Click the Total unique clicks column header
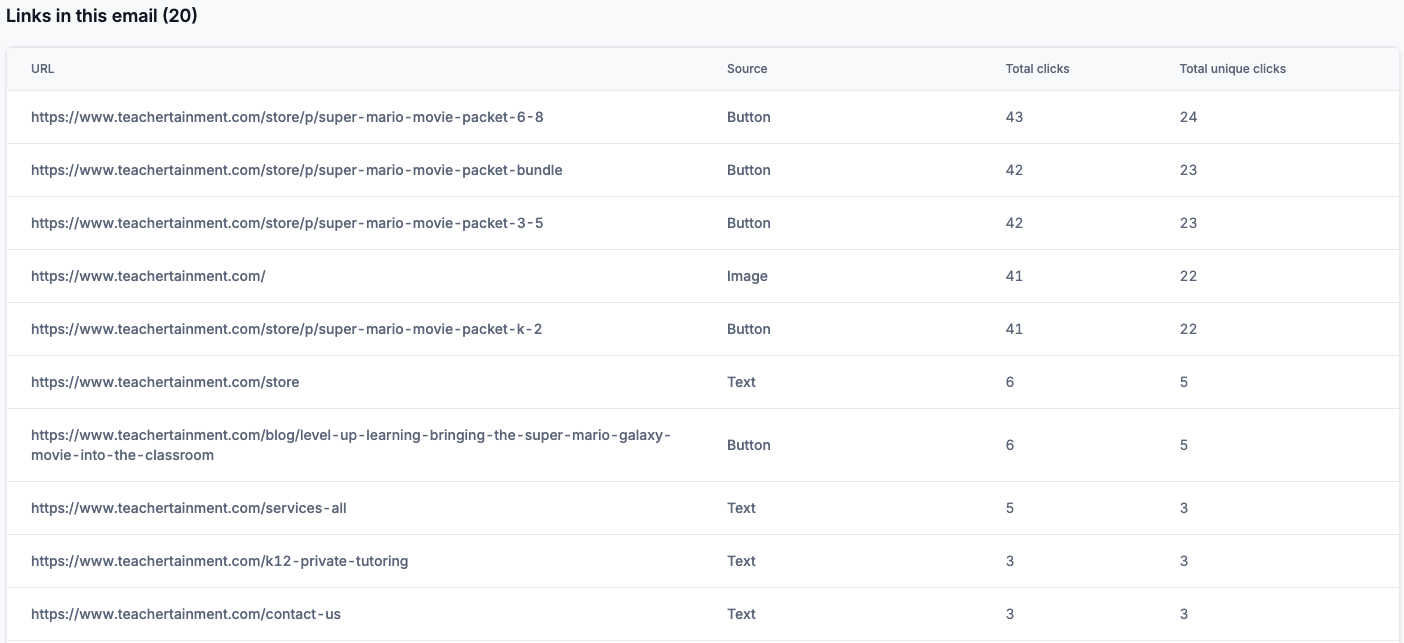This screenshot has width=1404, height=643. [1232, 69]
